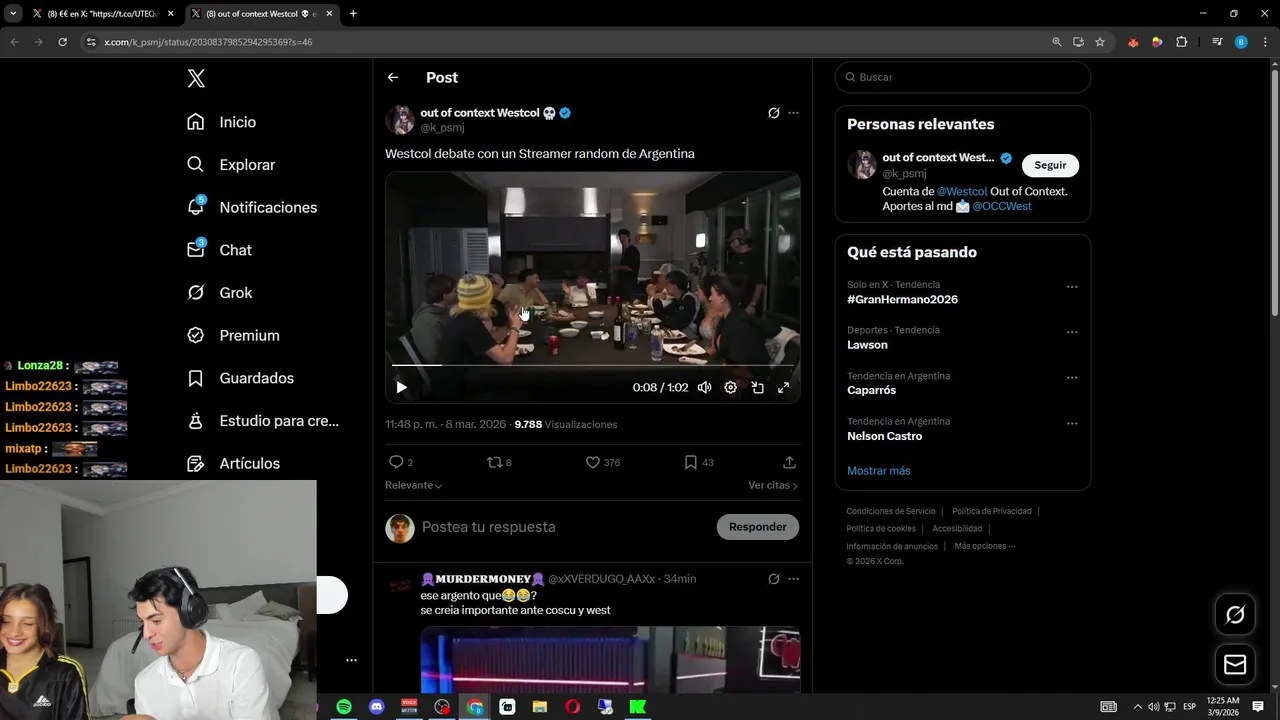Expand the Relevante sort dropdown

(413, 485)
